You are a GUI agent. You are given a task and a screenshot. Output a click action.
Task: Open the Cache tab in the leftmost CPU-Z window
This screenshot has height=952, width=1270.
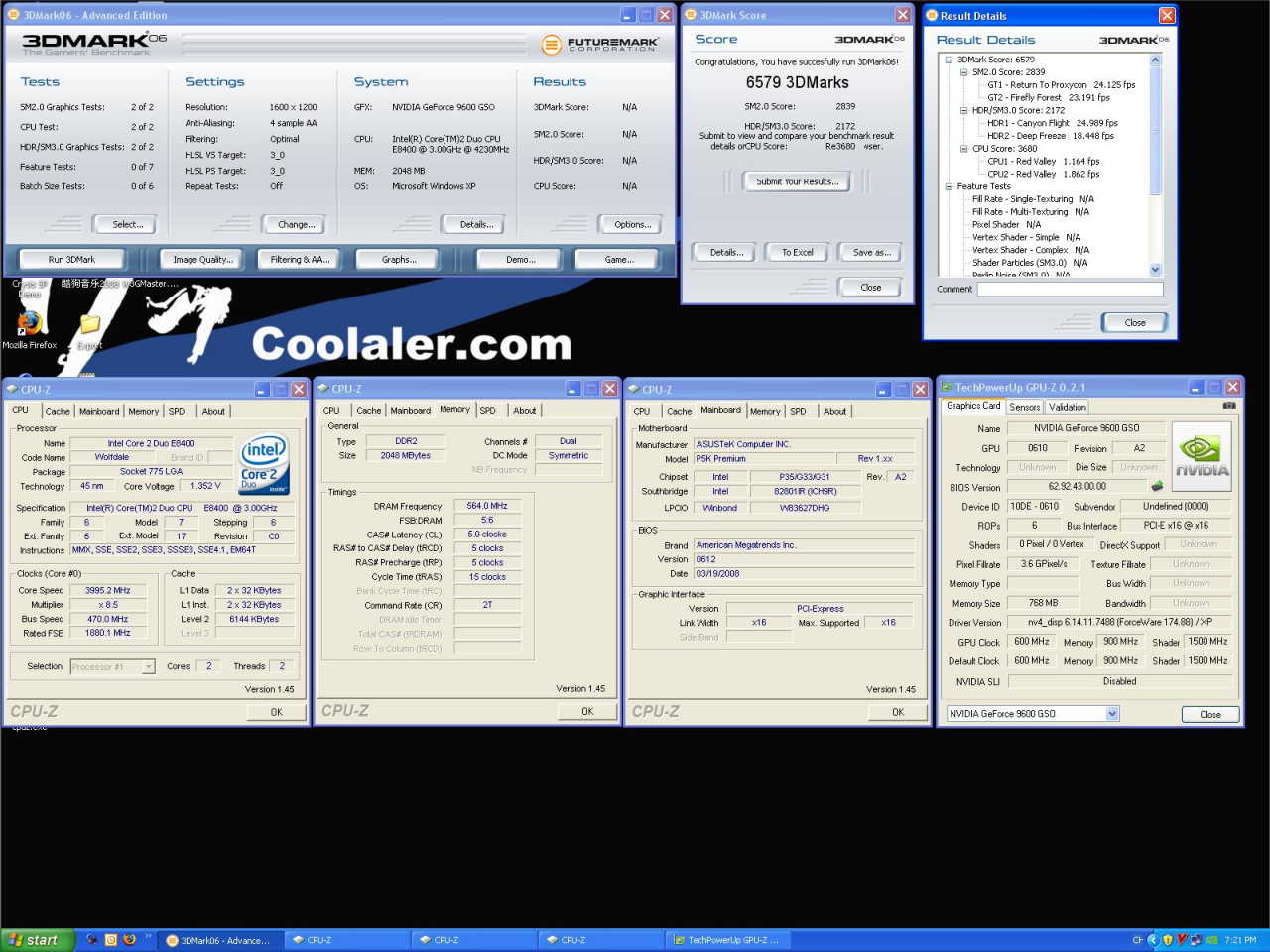click(x=58, y=411)
